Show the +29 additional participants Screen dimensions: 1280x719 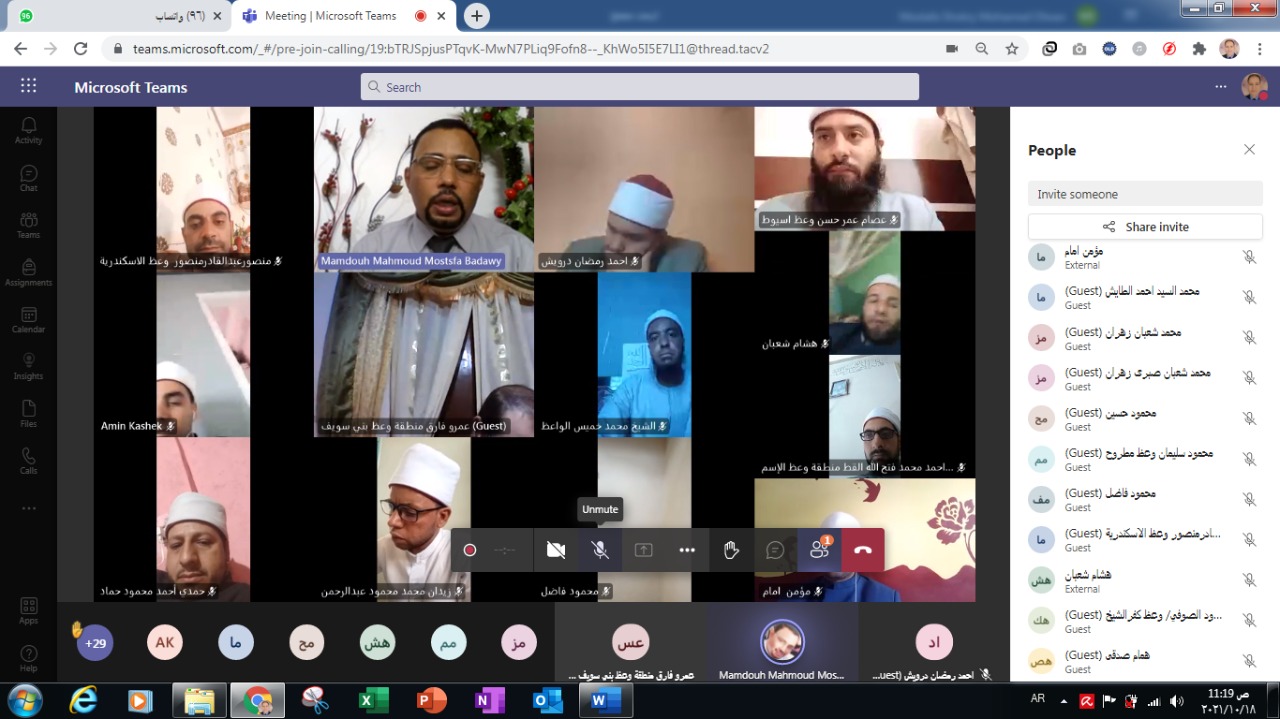coord(96,643)
